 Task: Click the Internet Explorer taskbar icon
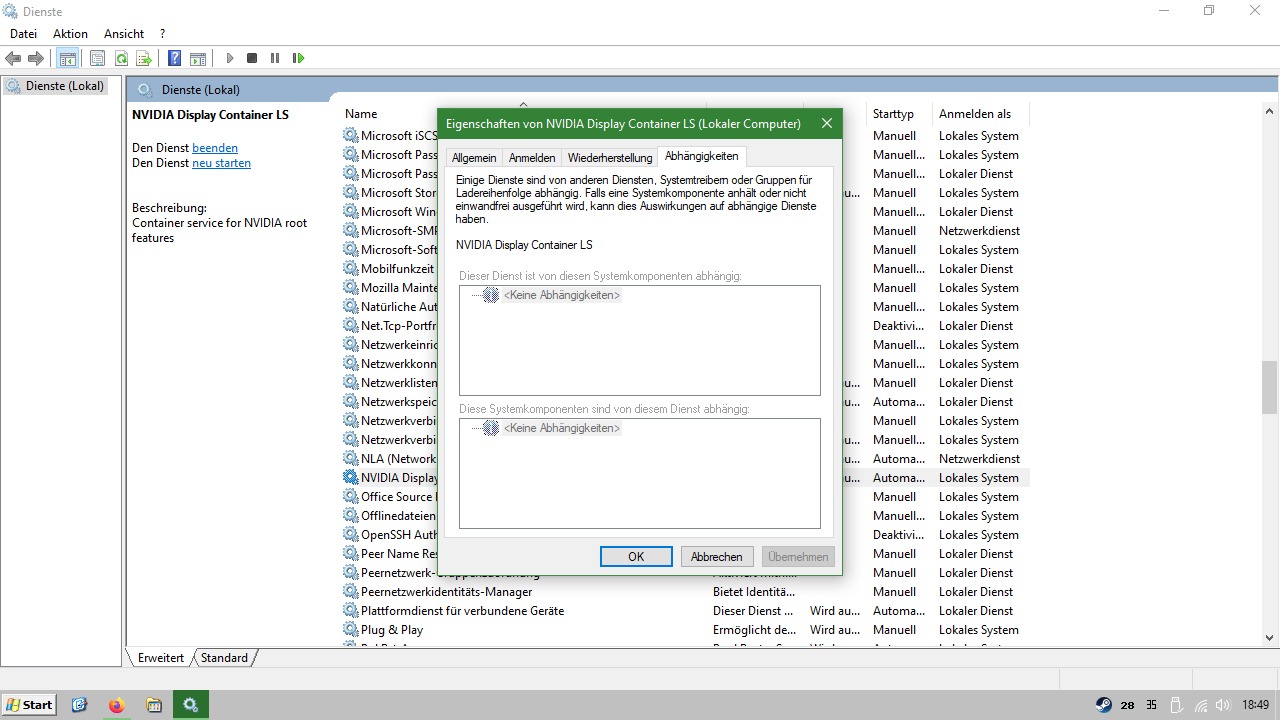[80, 705]
